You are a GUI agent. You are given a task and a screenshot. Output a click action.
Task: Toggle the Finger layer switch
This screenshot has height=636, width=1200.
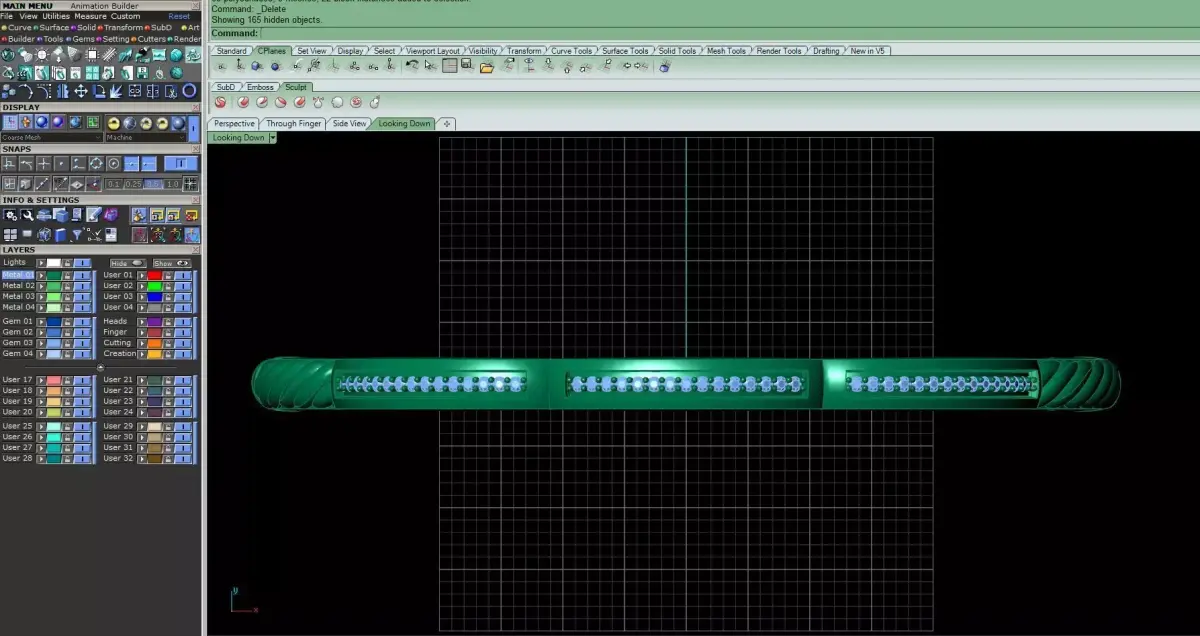coord(183,332)
